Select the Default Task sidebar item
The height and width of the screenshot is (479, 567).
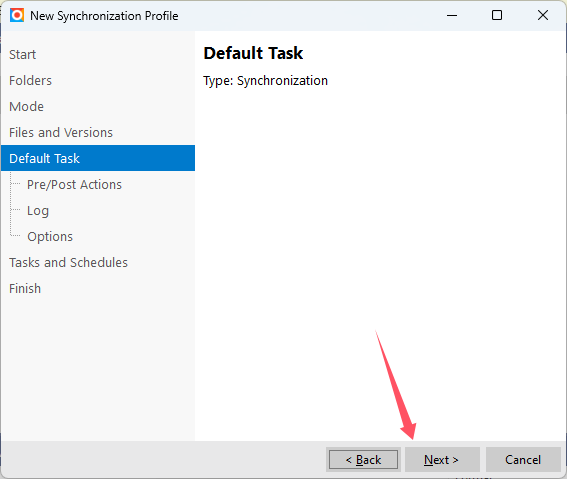coord(98,158)
